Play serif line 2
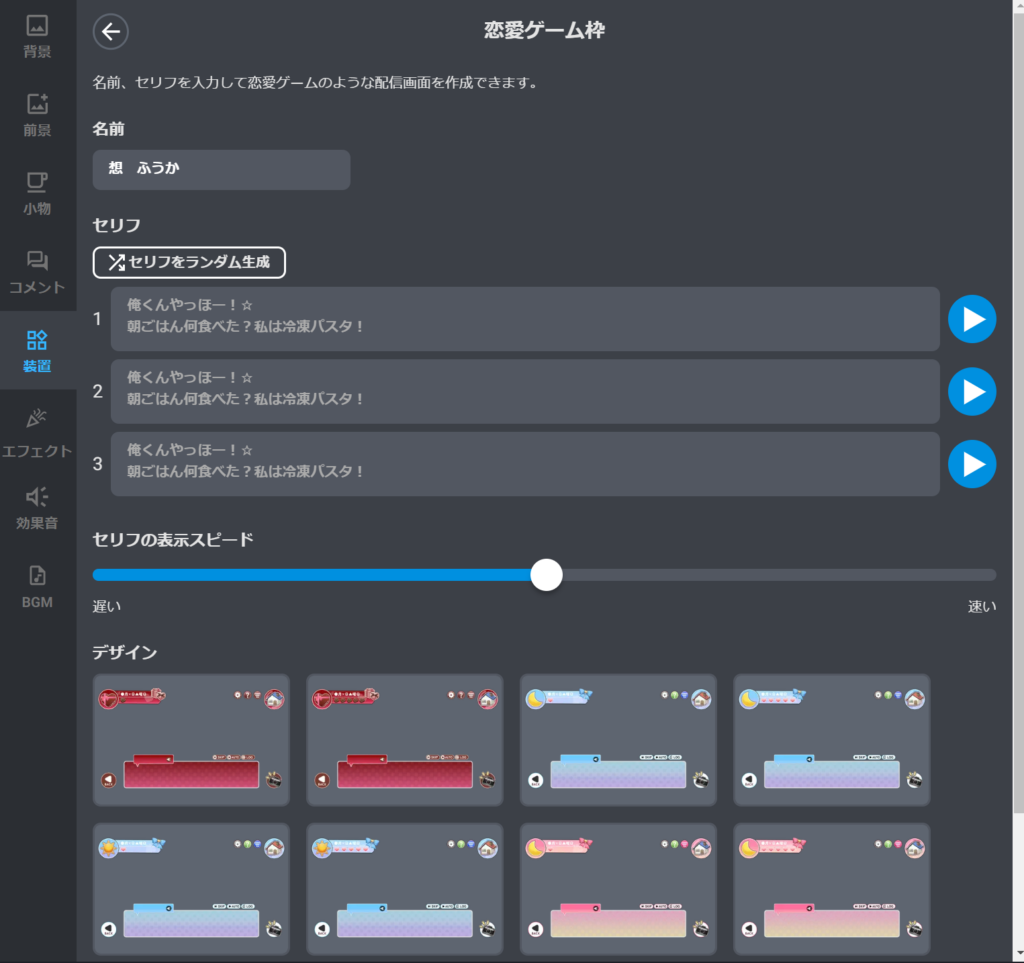 [x=972, y=391]
